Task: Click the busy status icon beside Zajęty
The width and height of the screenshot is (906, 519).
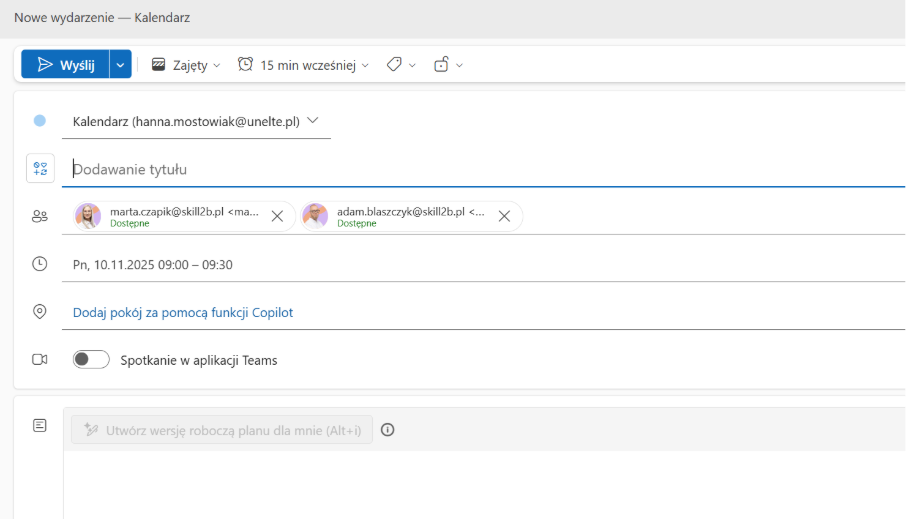Action: click(x=158, y=65)
